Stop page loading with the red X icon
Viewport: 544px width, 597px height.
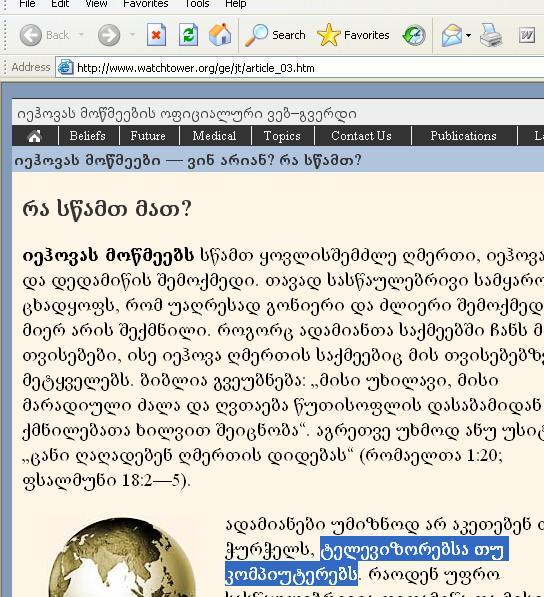coord(156,35)
